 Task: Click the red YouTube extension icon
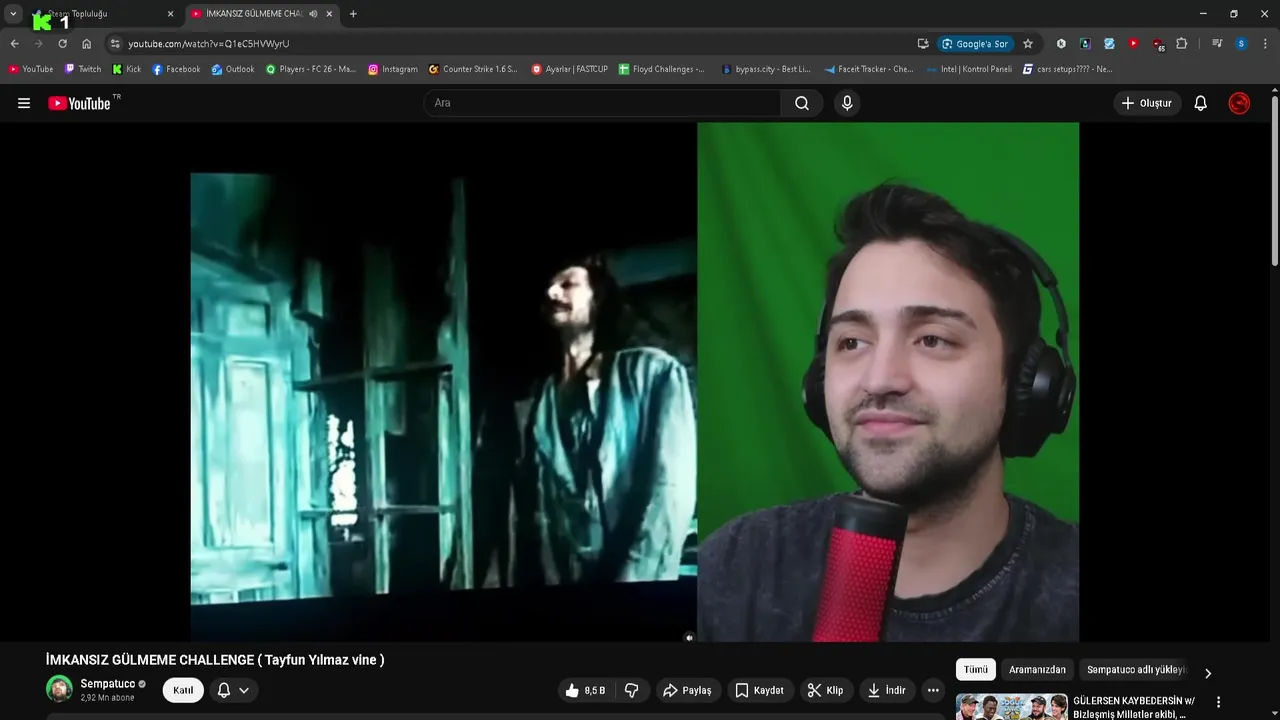coord(1133,44)
